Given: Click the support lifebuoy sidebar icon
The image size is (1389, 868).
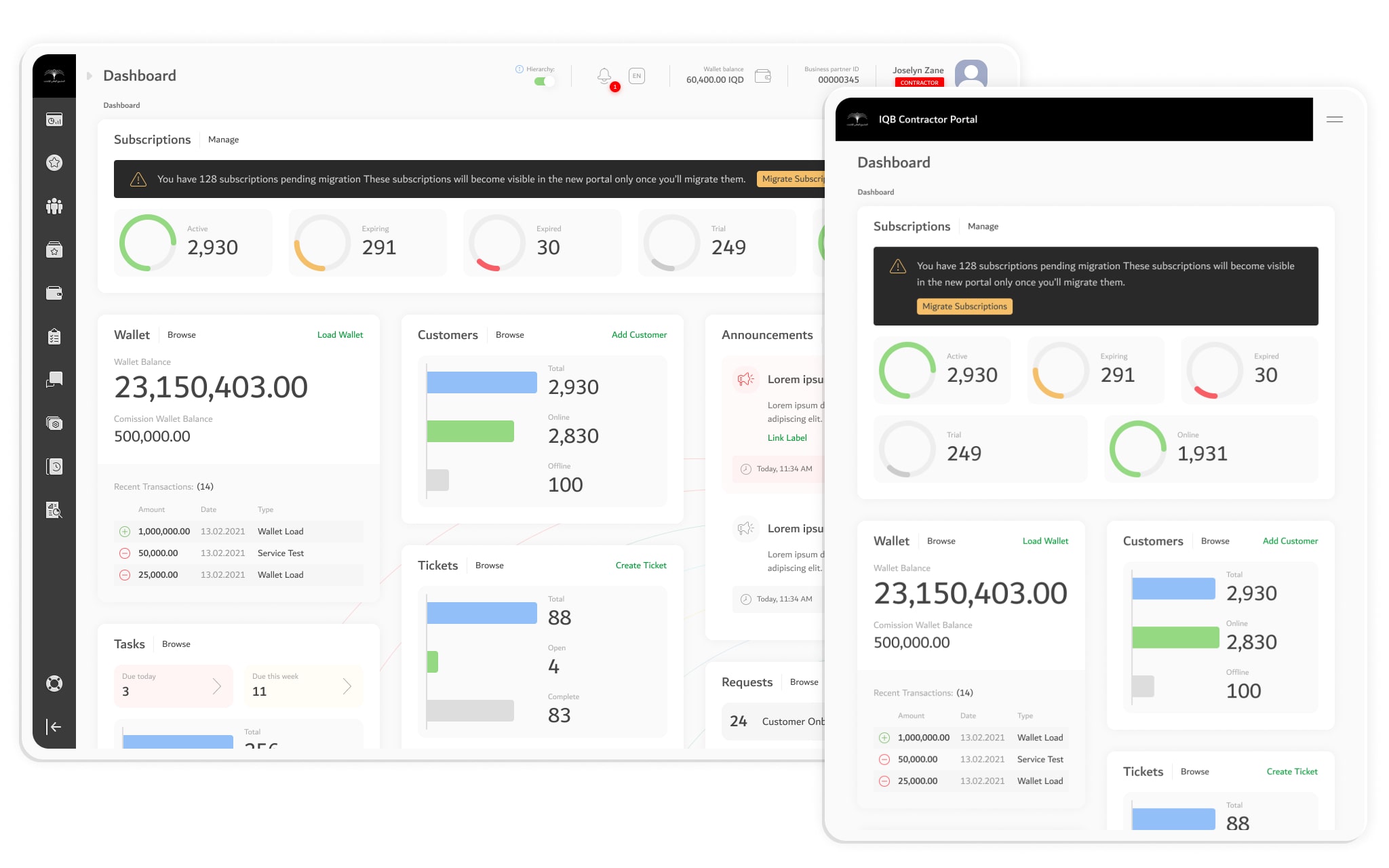Looking at the screenshot, I should [54, 684].
